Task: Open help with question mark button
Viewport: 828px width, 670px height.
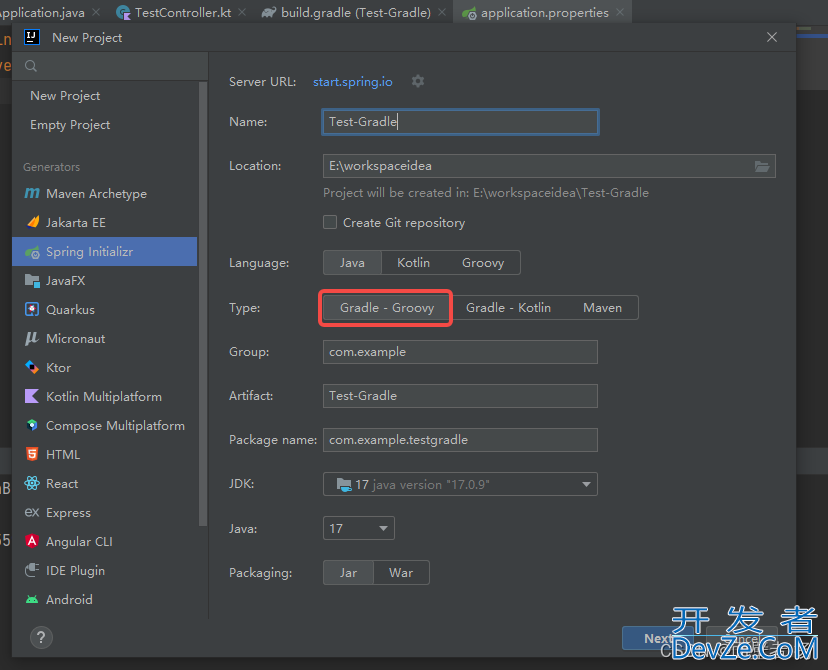Action: [x=41, y=637]
